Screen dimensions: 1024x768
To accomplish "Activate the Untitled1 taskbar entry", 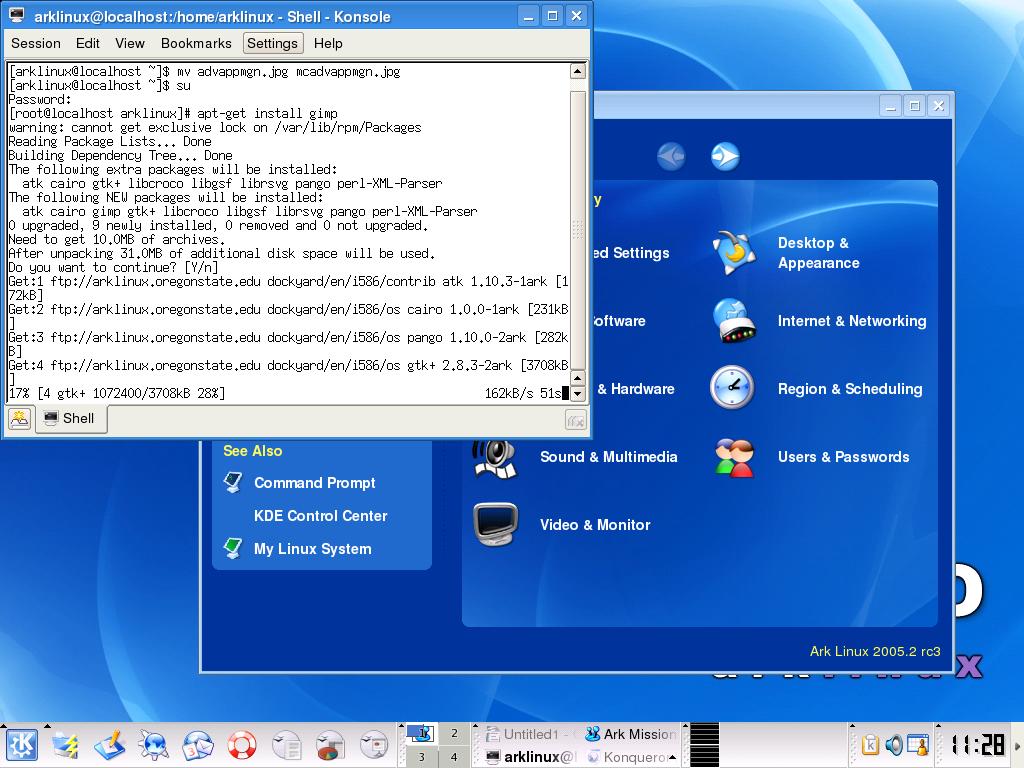I will click(530, 734).
